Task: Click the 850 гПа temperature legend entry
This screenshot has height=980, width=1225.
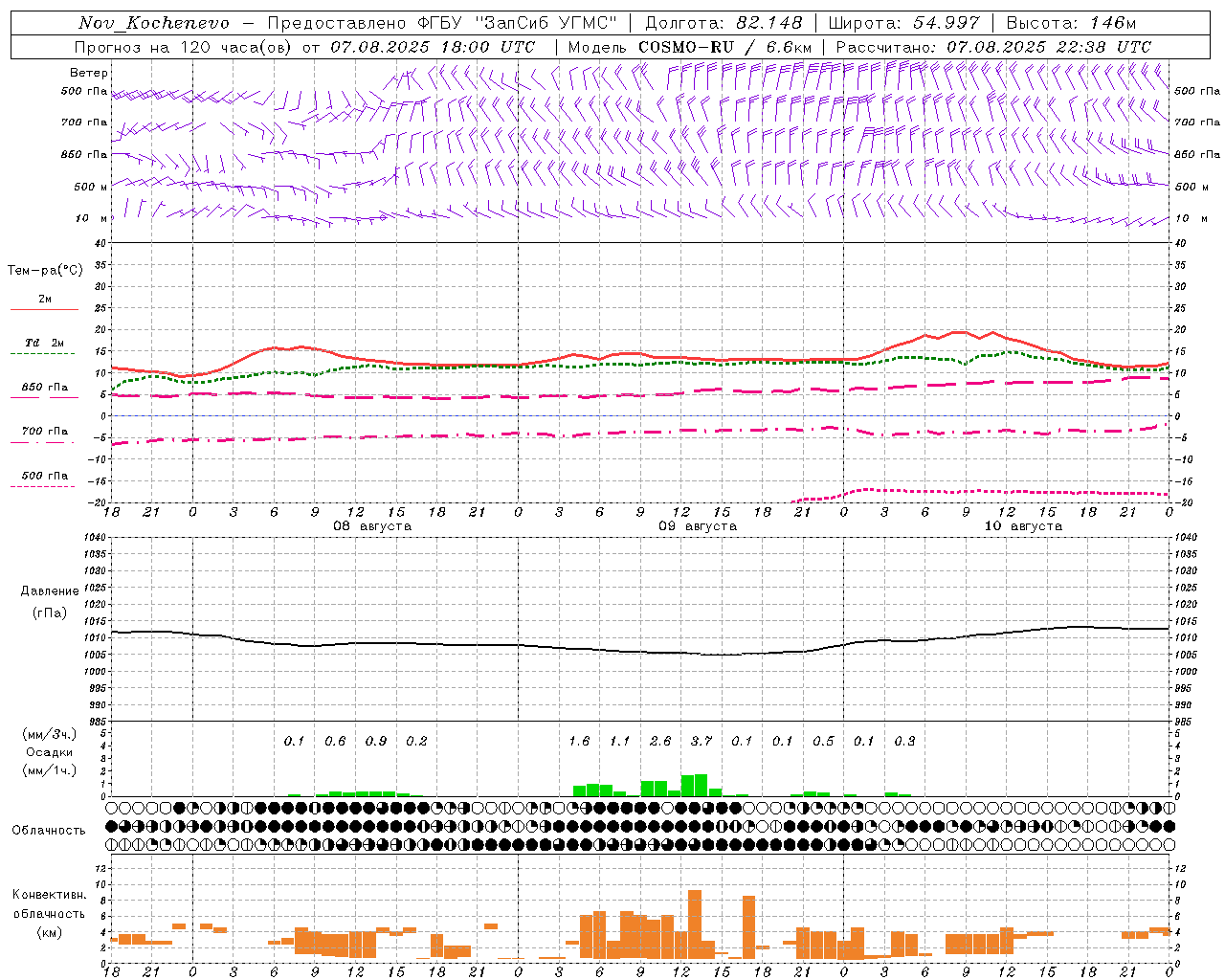Action: click(45, 388)
